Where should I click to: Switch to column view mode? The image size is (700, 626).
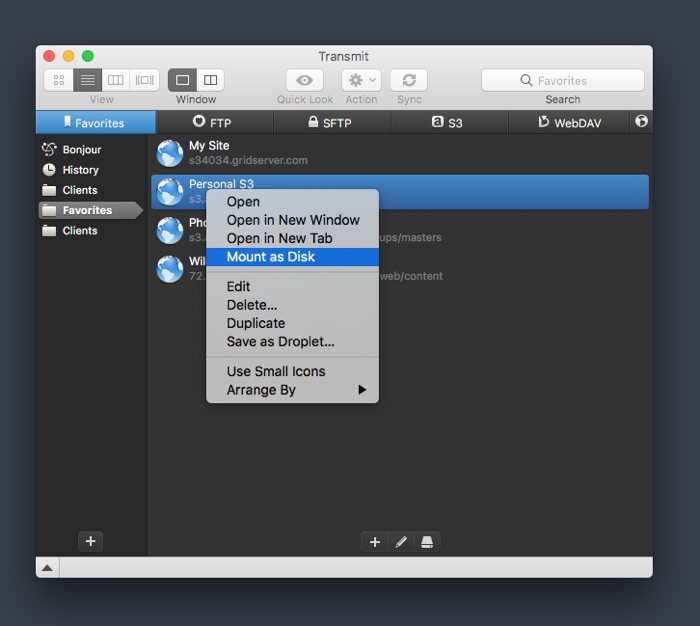[x=116, y=80]
